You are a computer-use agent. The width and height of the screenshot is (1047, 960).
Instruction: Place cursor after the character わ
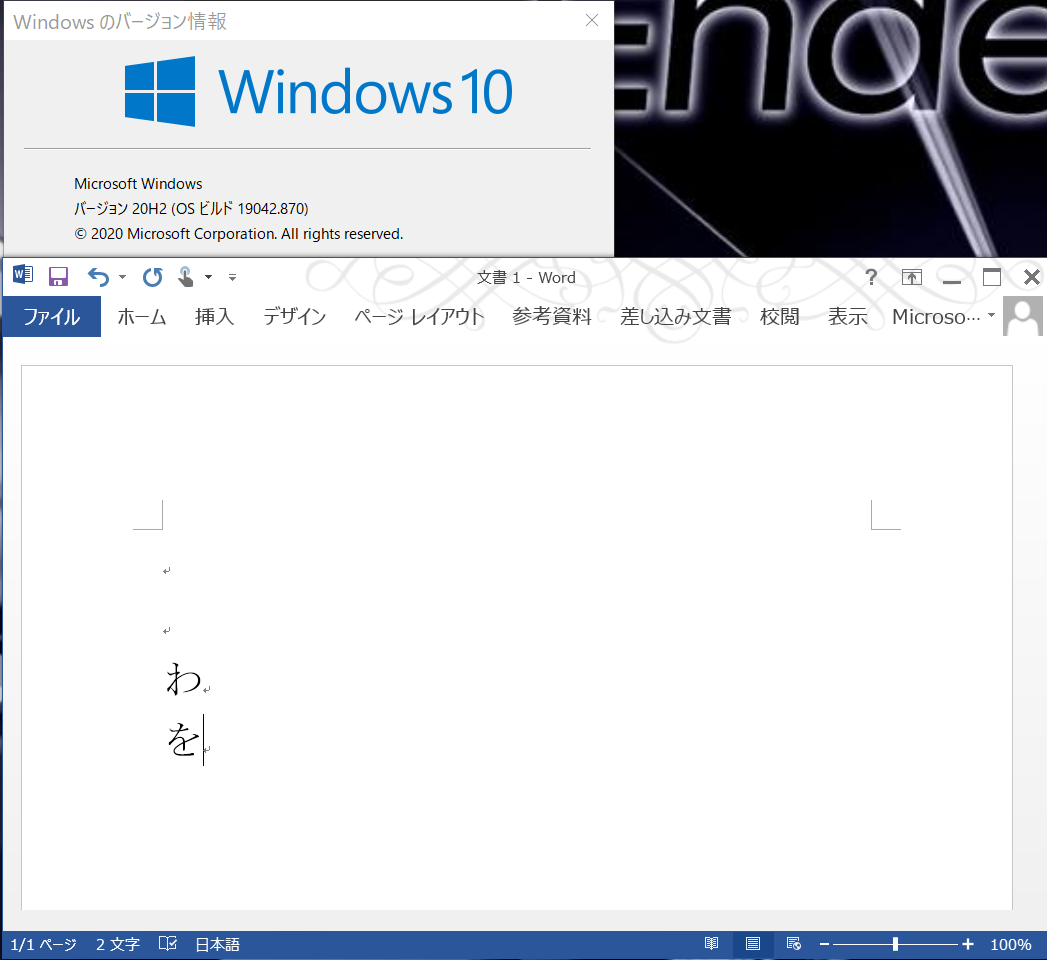[202, 680]
